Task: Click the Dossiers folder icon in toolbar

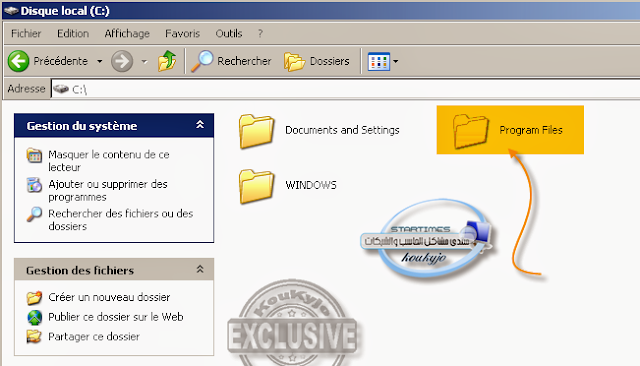Action: [294, 62]
